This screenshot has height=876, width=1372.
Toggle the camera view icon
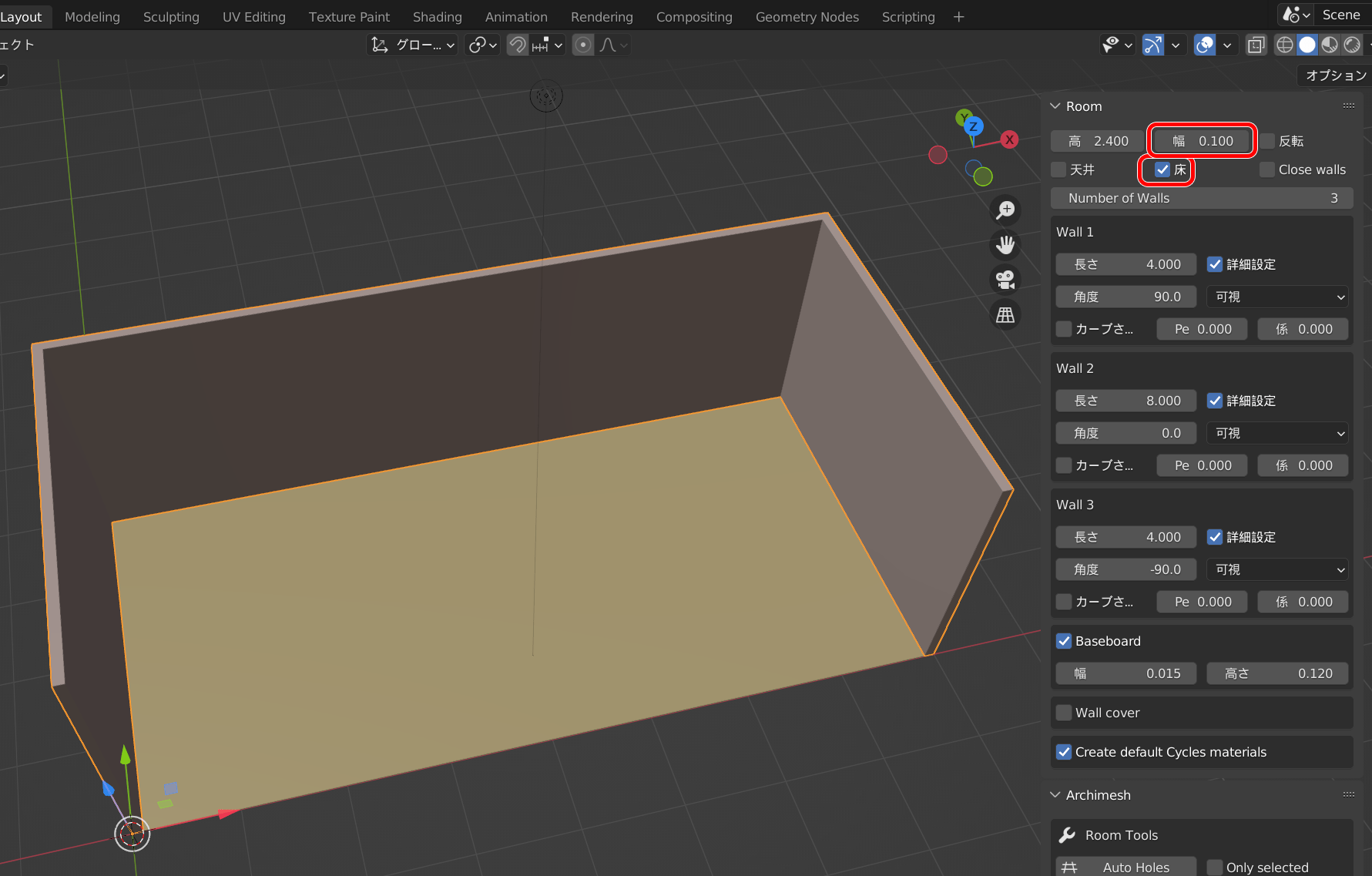(x=1005, y=280)
